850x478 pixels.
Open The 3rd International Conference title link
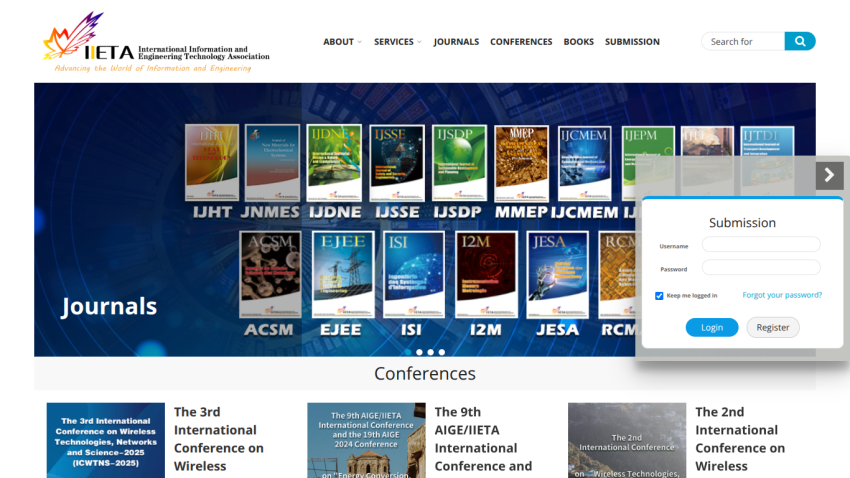coord(218,439)
